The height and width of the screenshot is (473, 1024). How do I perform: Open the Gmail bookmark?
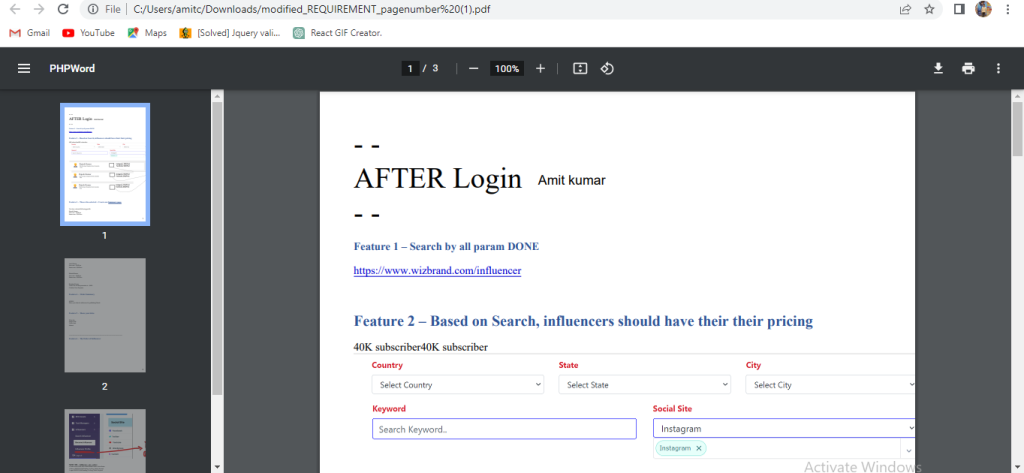coord(29,32)
